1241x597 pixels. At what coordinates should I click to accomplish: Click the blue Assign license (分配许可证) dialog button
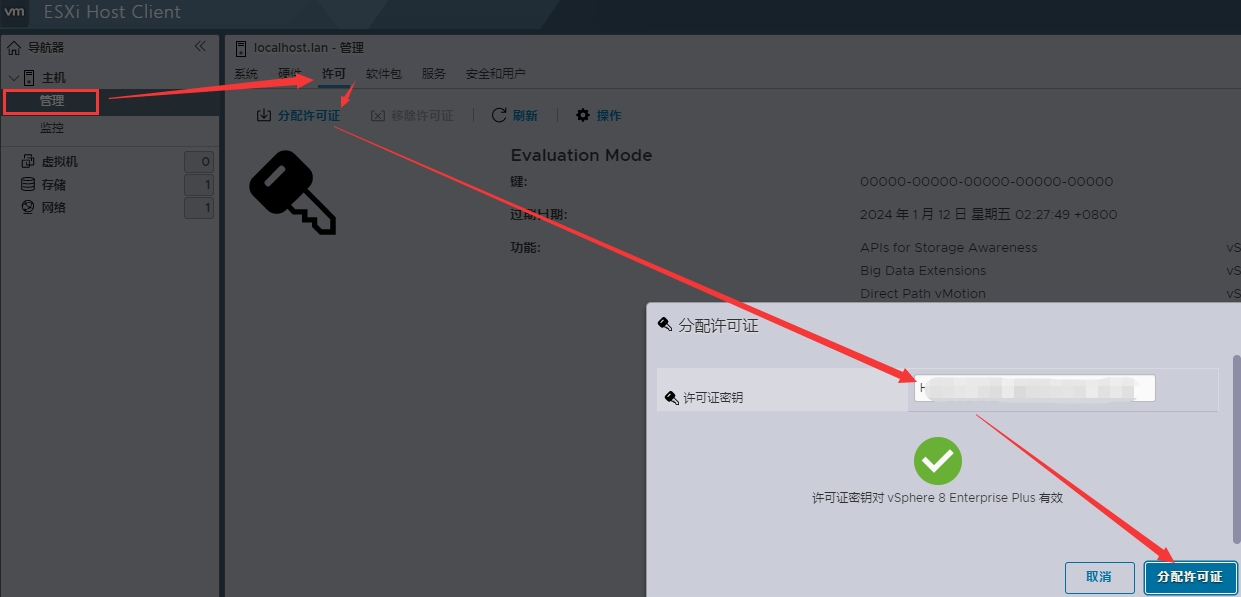click(x=1190, y=577)
